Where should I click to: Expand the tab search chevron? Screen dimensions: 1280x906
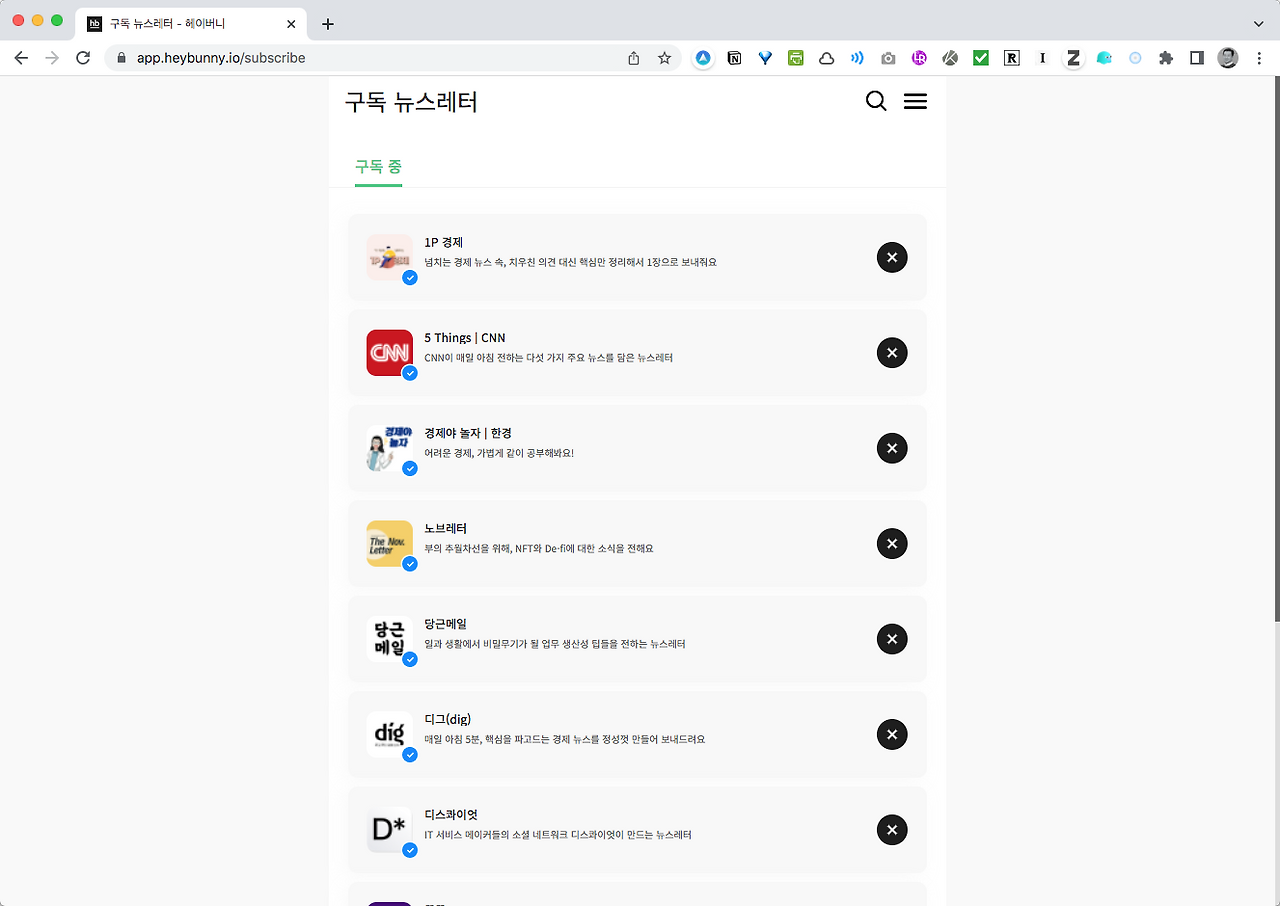[x=1258, y=23]
